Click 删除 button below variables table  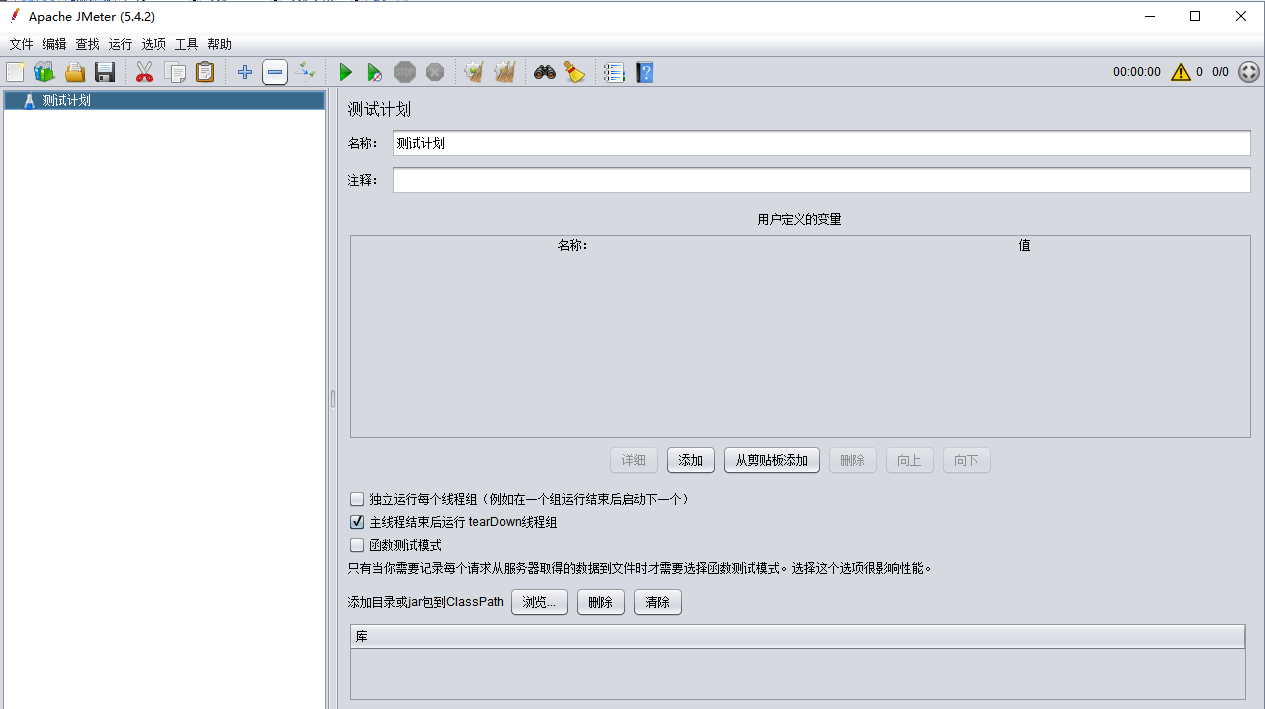(853, 460)
